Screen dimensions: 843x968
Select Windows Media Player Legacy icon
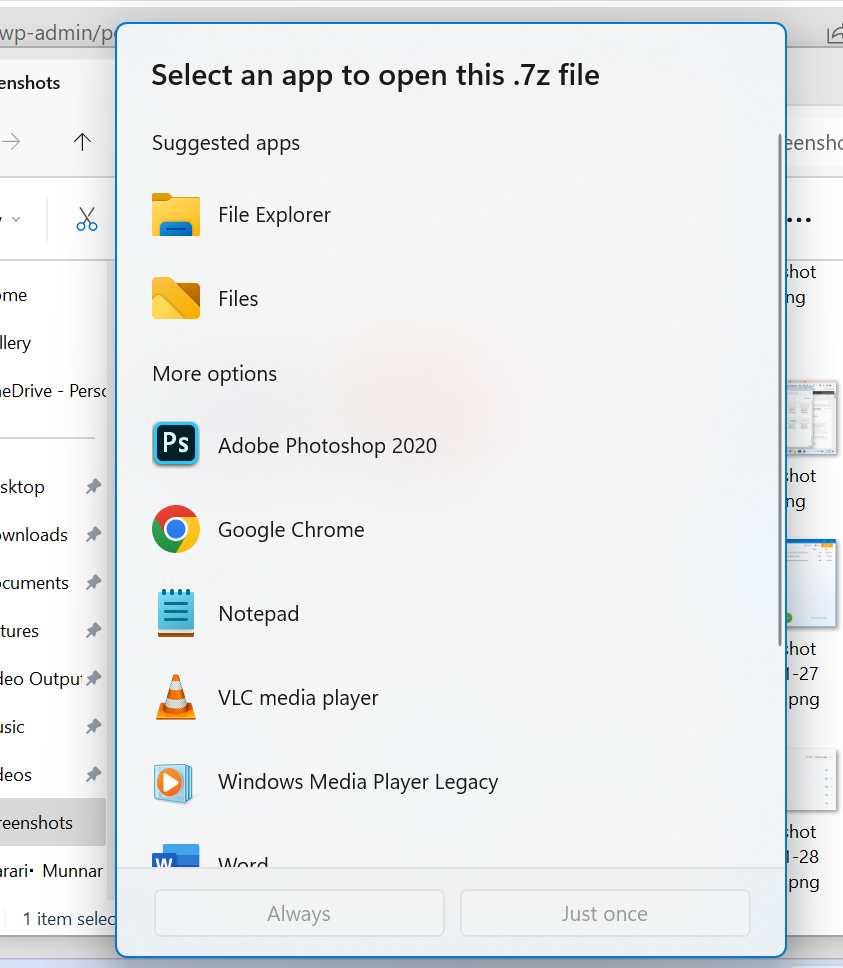click(173, 783)
